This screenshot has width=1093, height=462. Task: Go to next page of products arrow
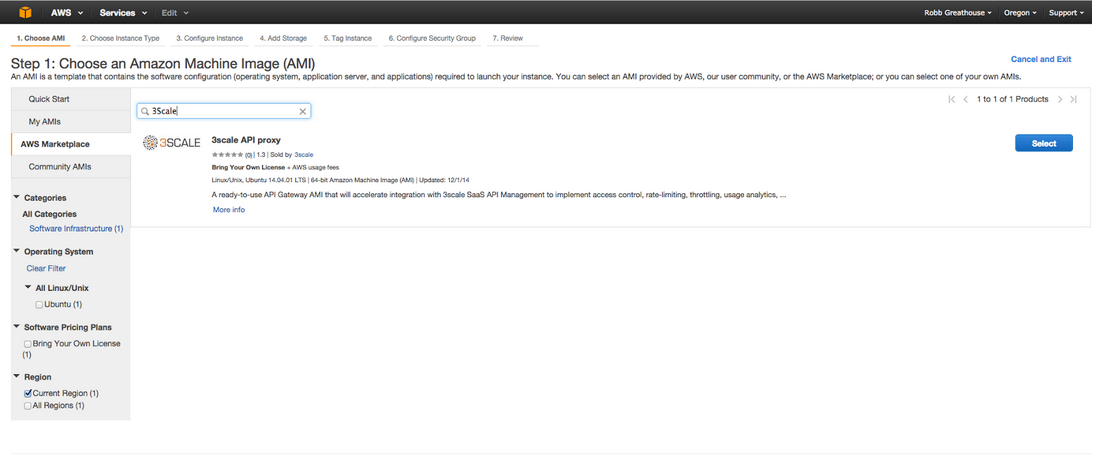tap(1060, 99)
